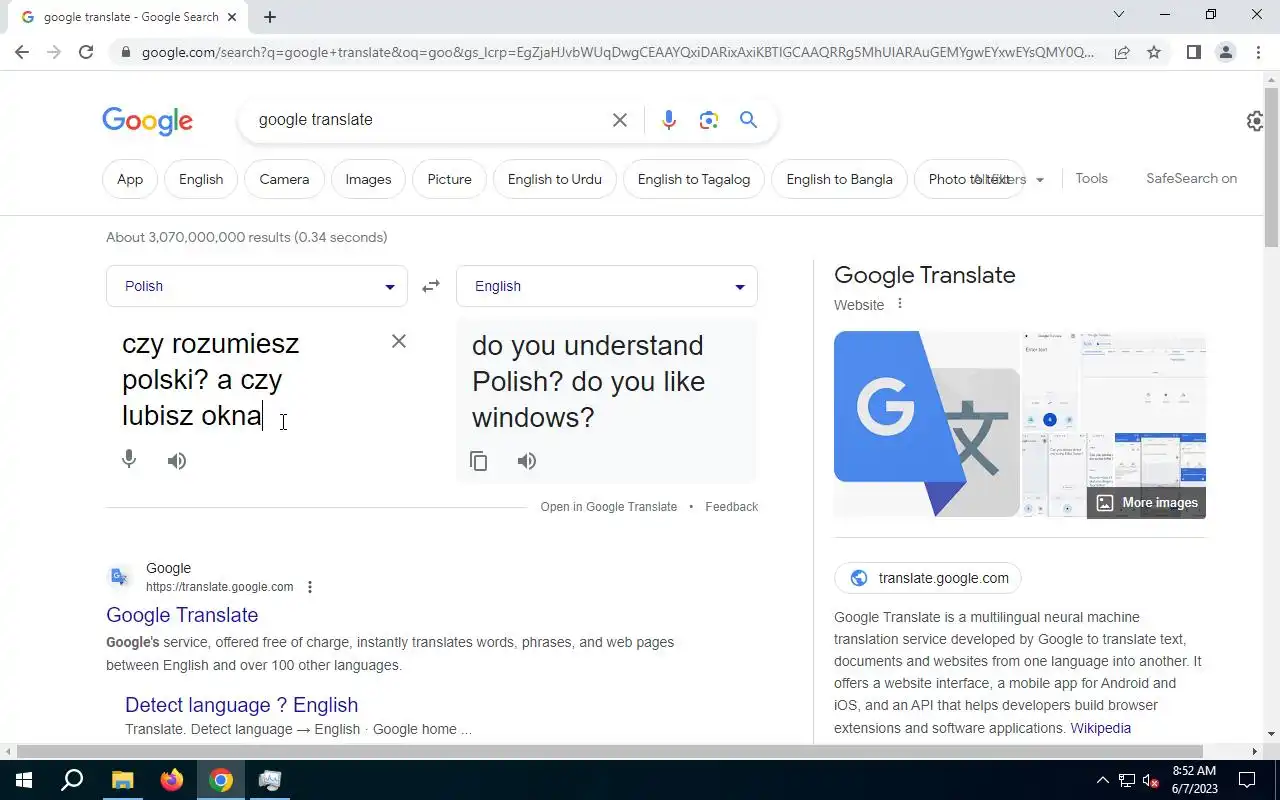
Task: Open a new Chrome tab
Action: coord(270,17)
